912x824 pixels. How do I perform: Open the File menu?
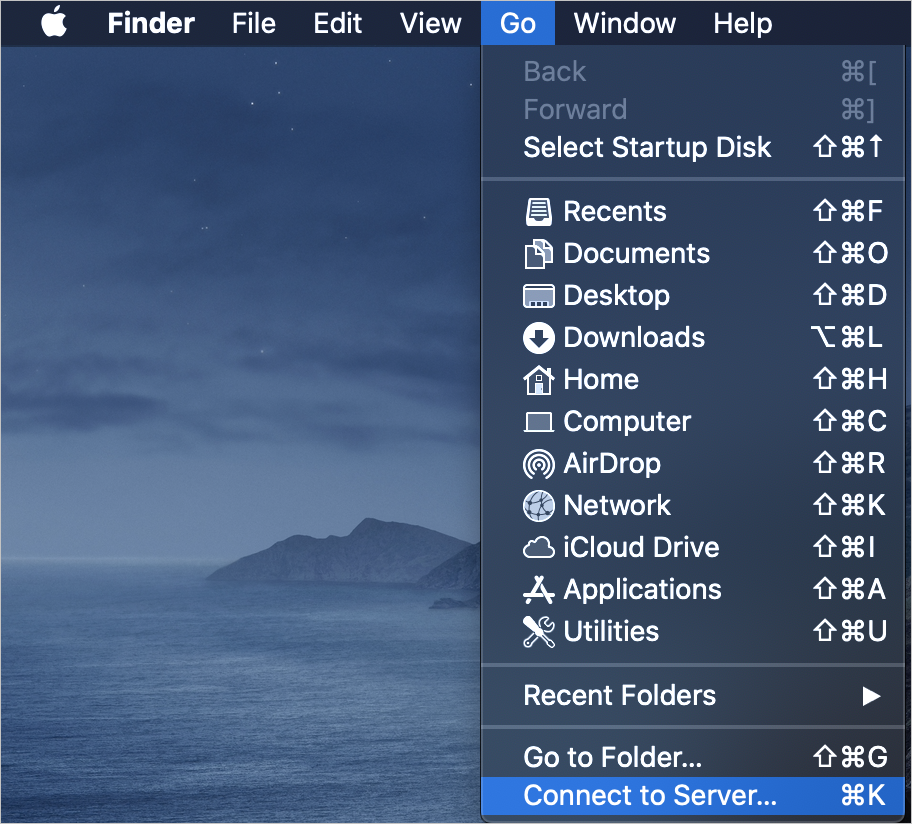(254, 23)
